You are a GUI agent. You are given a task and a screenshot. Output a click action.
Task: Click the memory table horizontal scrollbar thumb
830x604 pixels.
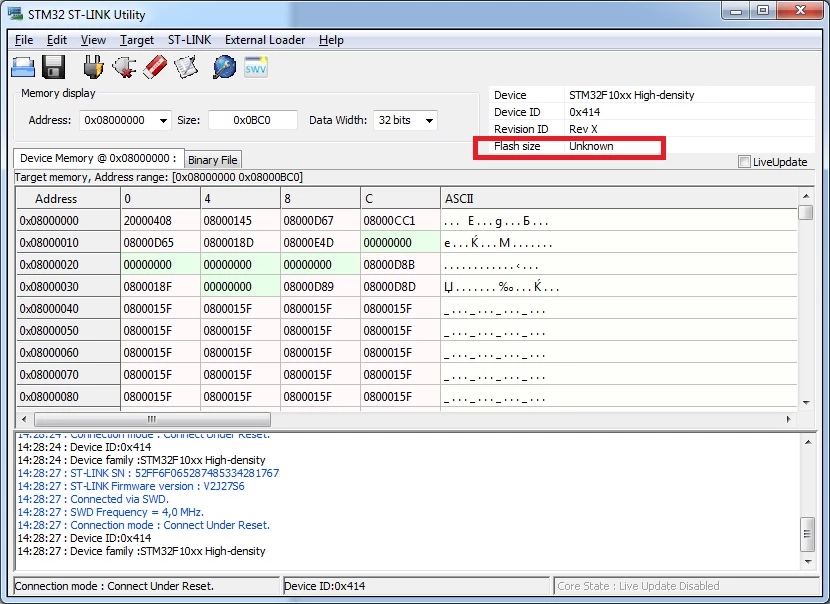(152, 419)
